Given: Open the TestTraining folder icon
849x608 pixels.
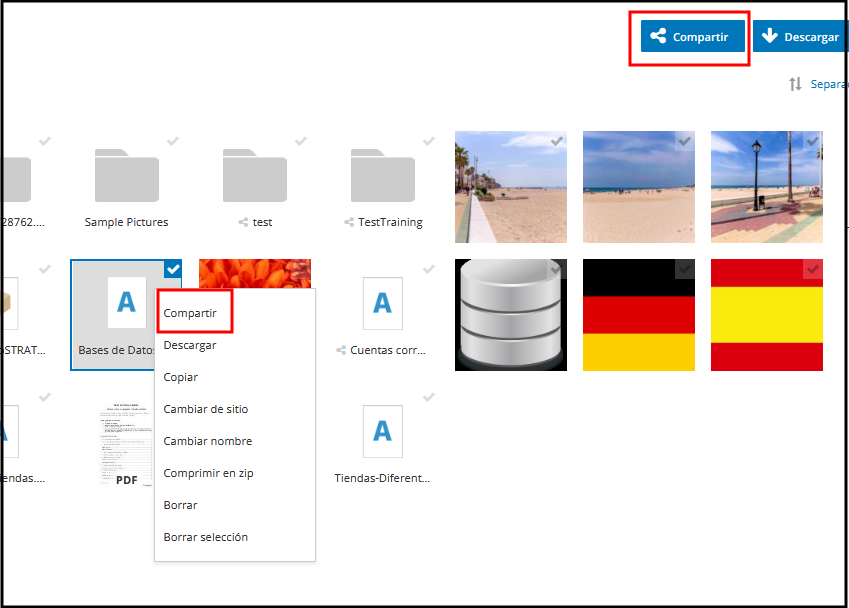Looking at the screenshot, I should pyautogui.click(x=383, y=176).
